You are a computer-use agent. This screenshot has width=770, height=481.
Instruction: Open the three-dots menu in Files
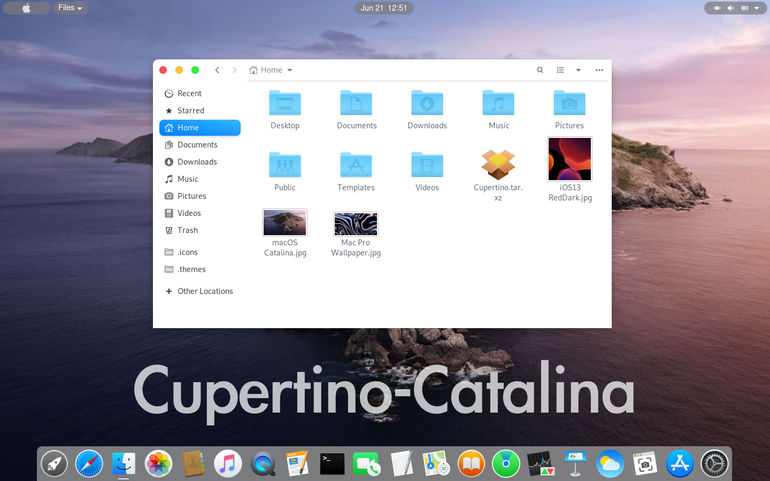click(599, 70)
